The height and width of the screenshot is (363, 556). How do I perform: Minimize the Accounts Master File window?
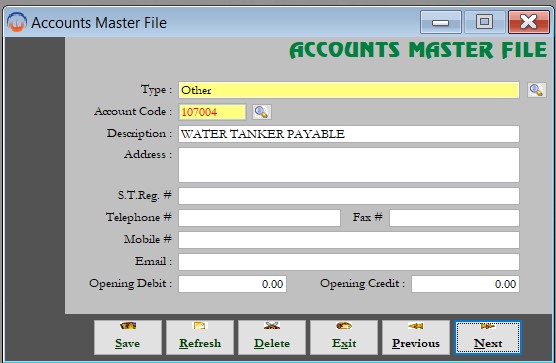pos(441,22)
